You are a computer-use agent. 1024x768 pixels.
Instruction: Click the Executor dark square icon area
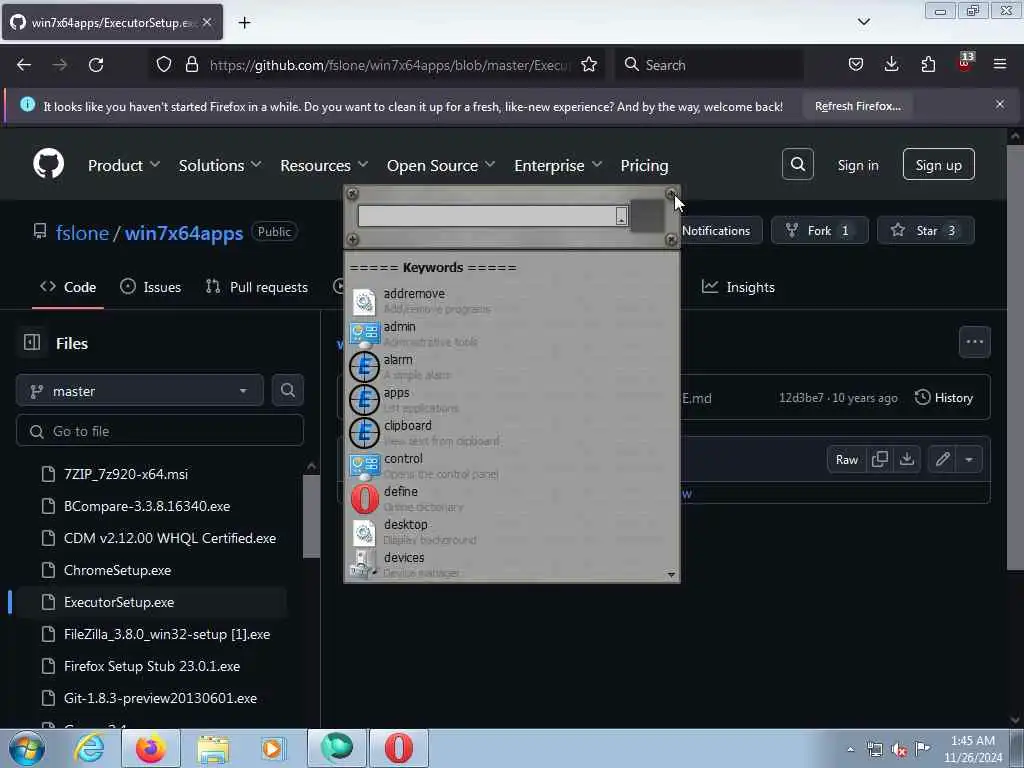coord(647,216)
